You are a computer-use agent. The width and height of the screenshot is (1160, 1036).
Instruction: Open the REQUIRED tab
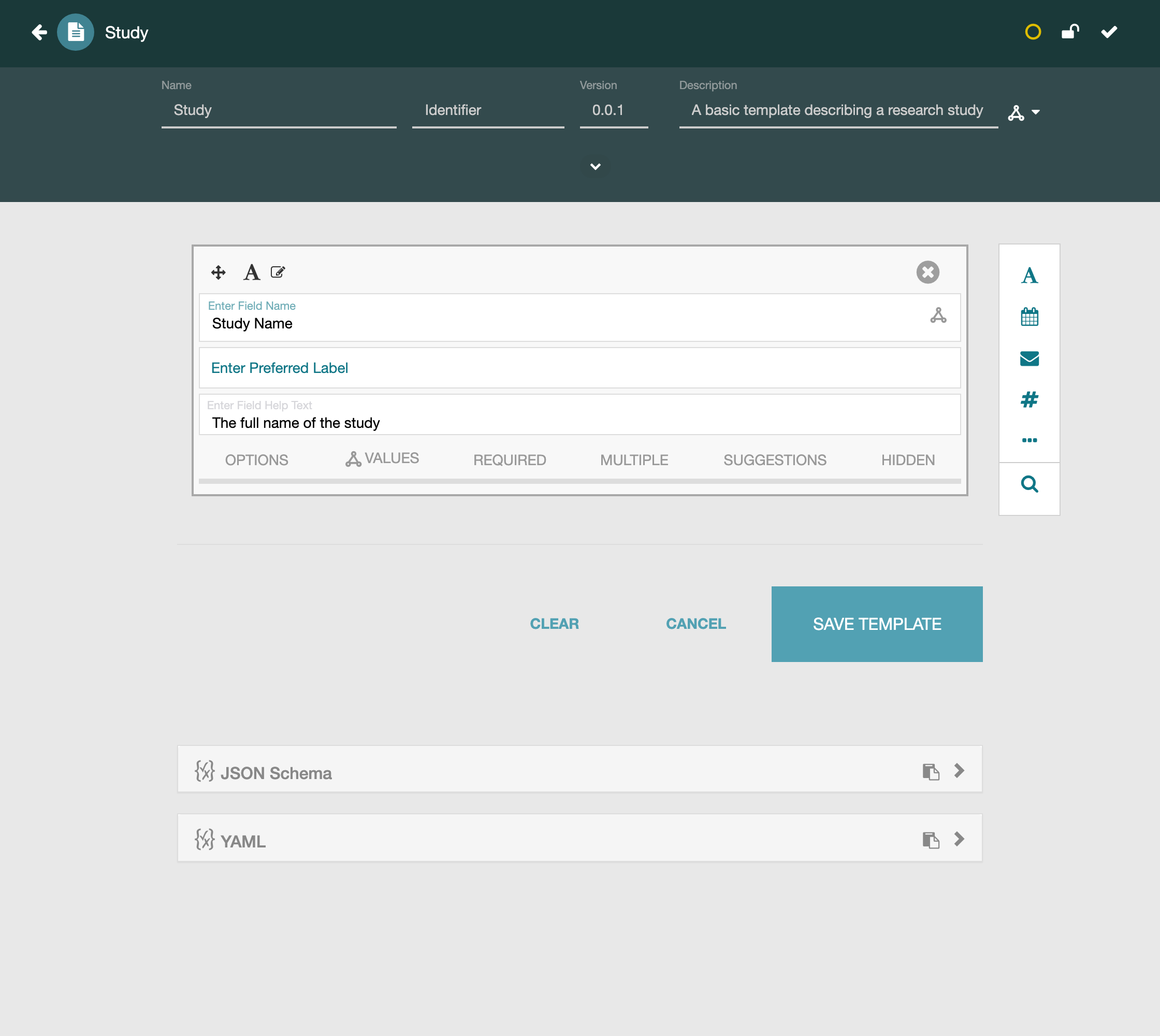tap(510, 460)
